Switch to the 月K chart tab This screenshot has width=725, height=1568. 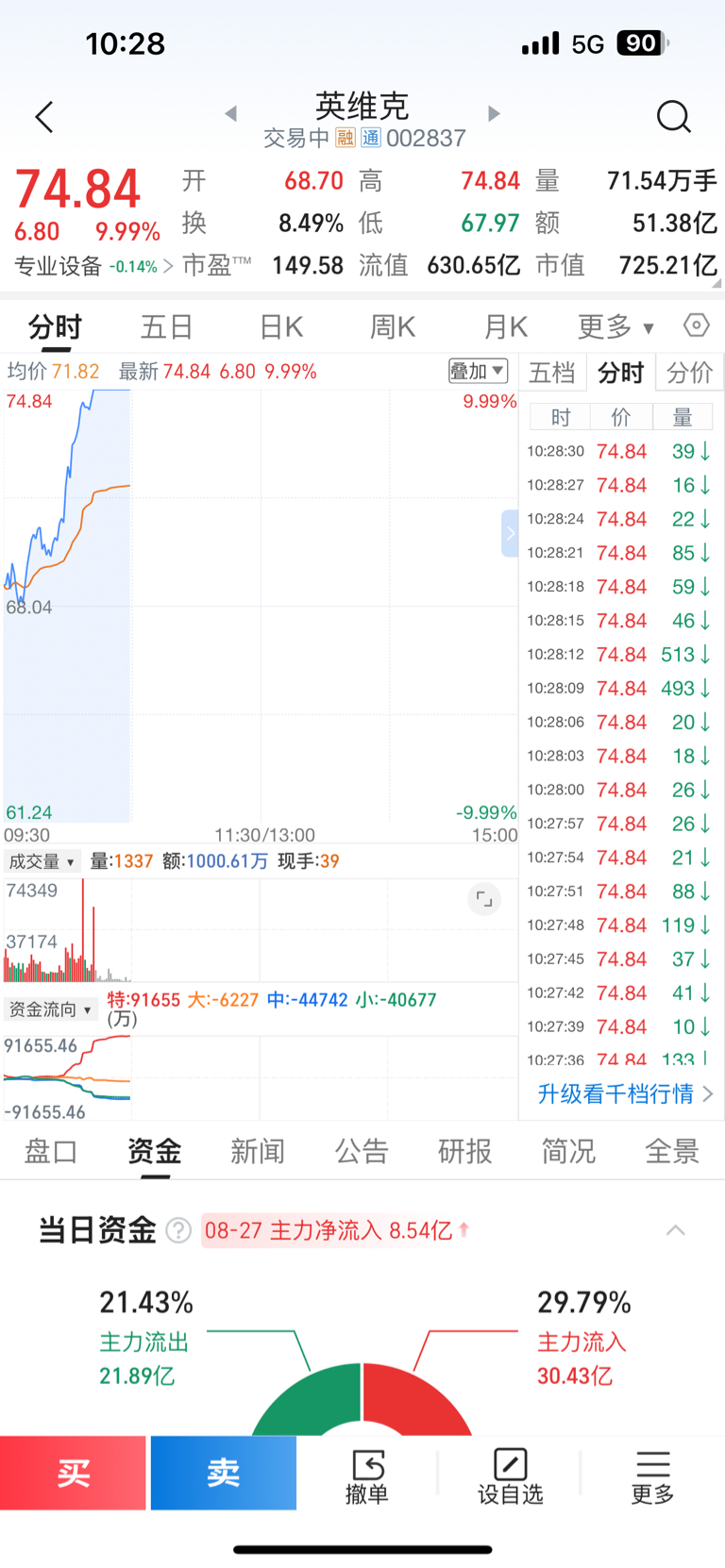click(x=505, y=326)
